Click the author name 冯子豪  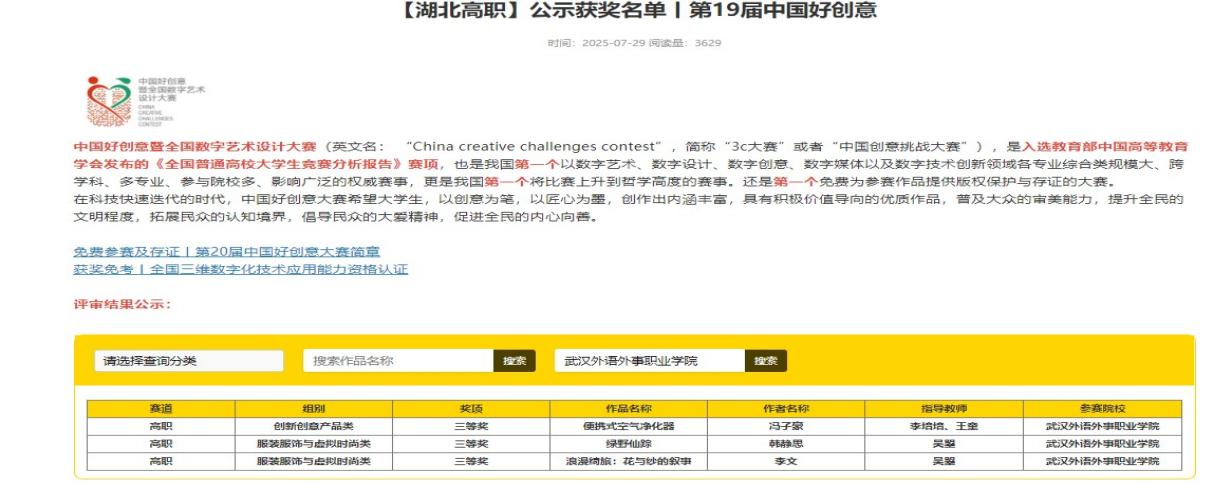(786, 426)
